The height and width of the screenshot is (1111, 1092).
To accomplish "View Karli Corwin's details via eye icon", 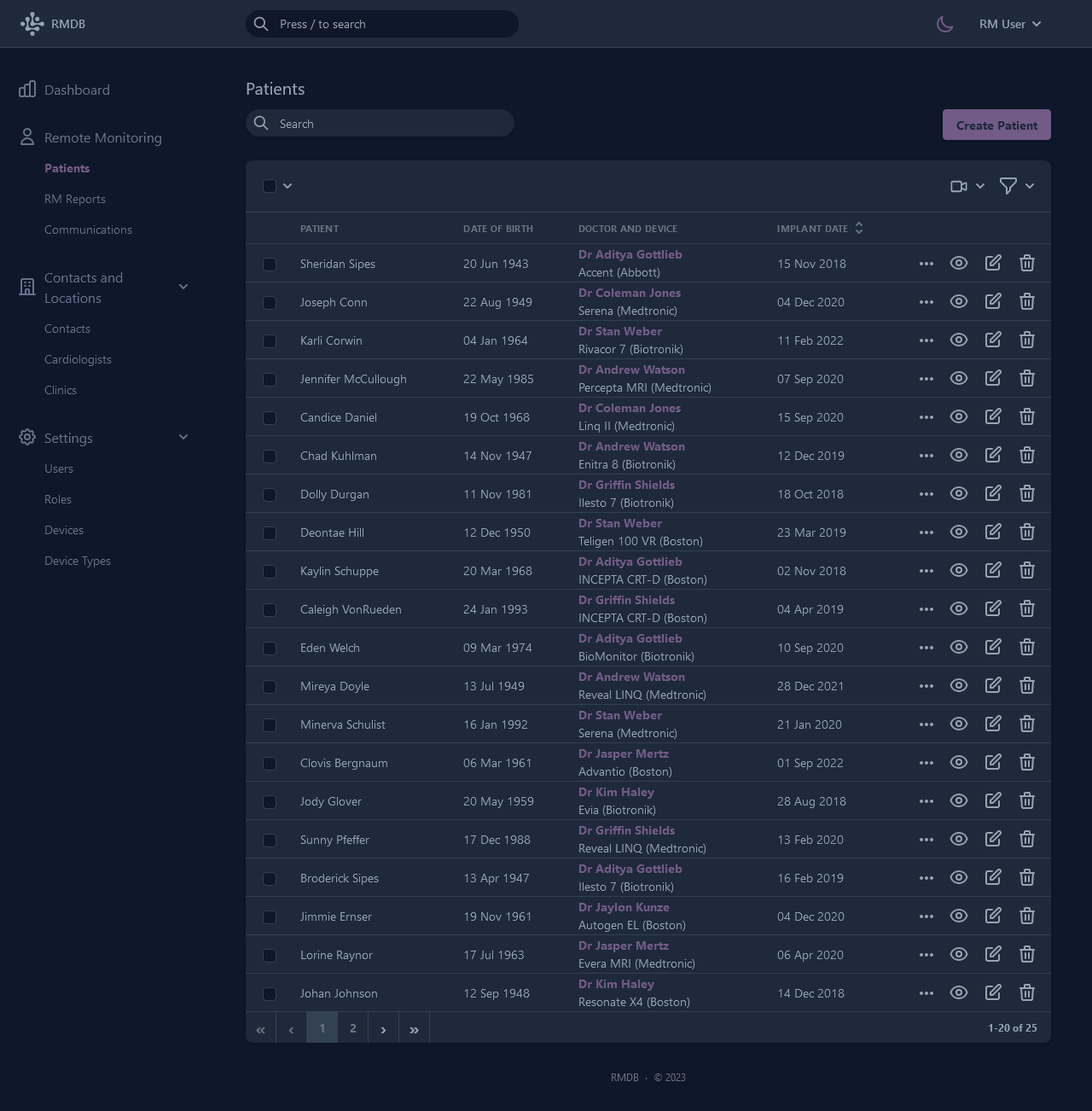I will 959,340.
